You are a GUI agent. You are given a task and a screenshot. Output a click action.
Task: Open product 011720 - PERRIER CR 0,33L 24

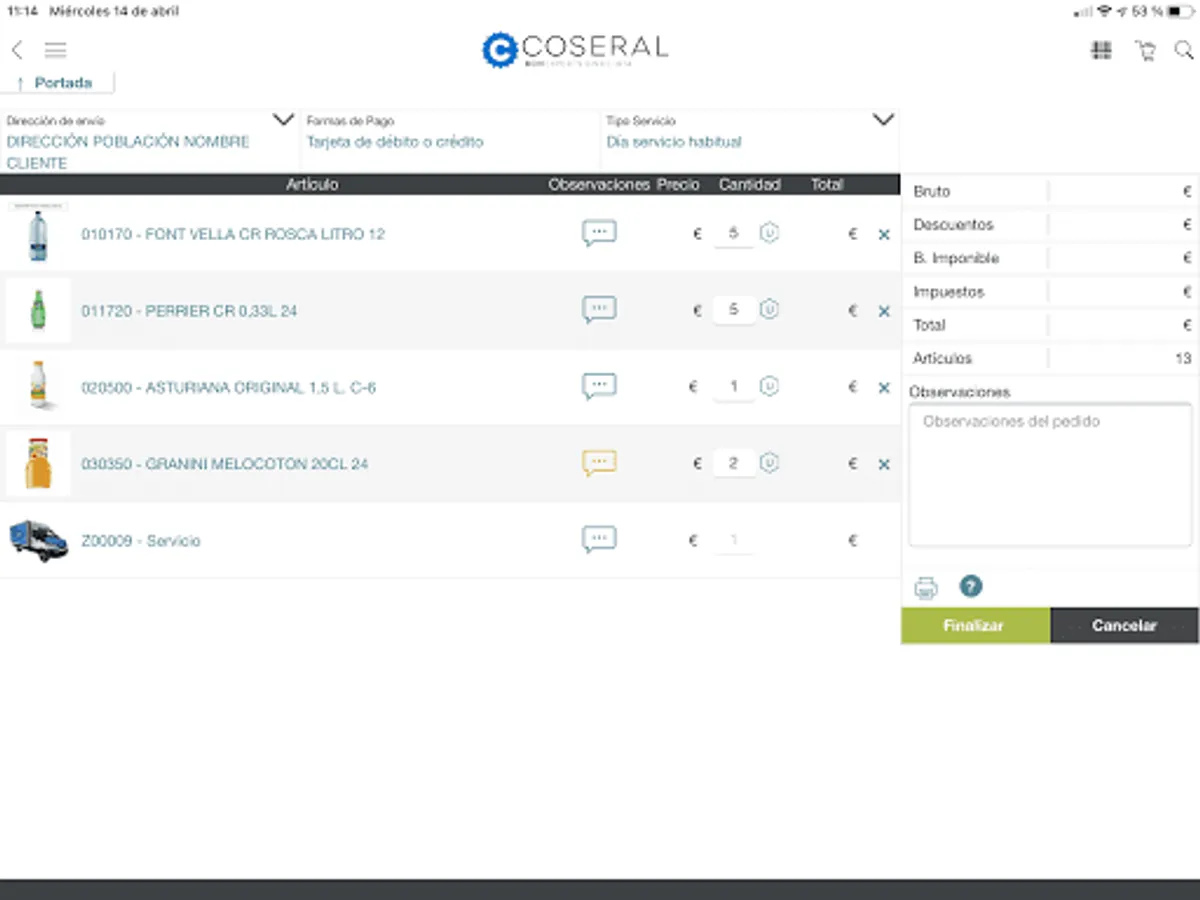[x=189, y=311]
